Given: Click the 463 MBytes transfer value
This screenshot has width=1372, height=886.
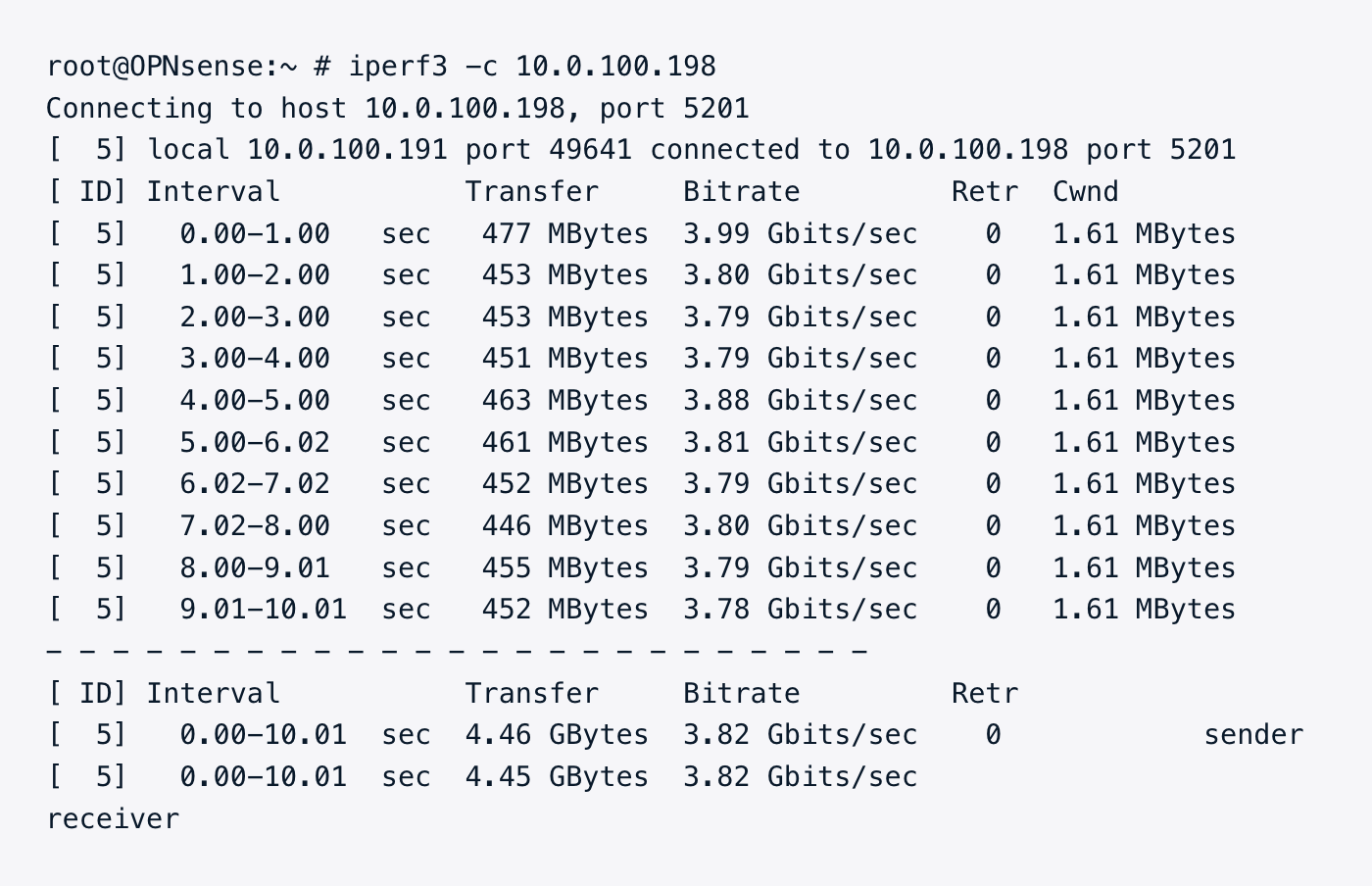Looking at the screenshot, I should [564, 400].
